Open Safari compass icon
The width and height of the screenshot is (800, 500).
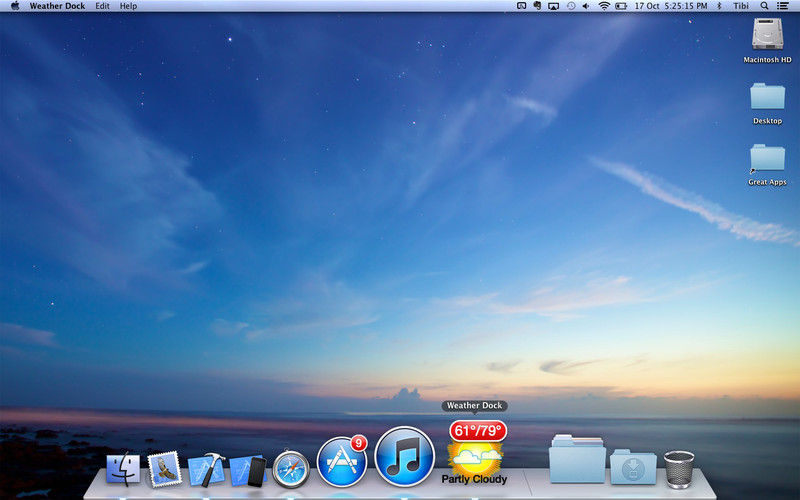point(290,467)
